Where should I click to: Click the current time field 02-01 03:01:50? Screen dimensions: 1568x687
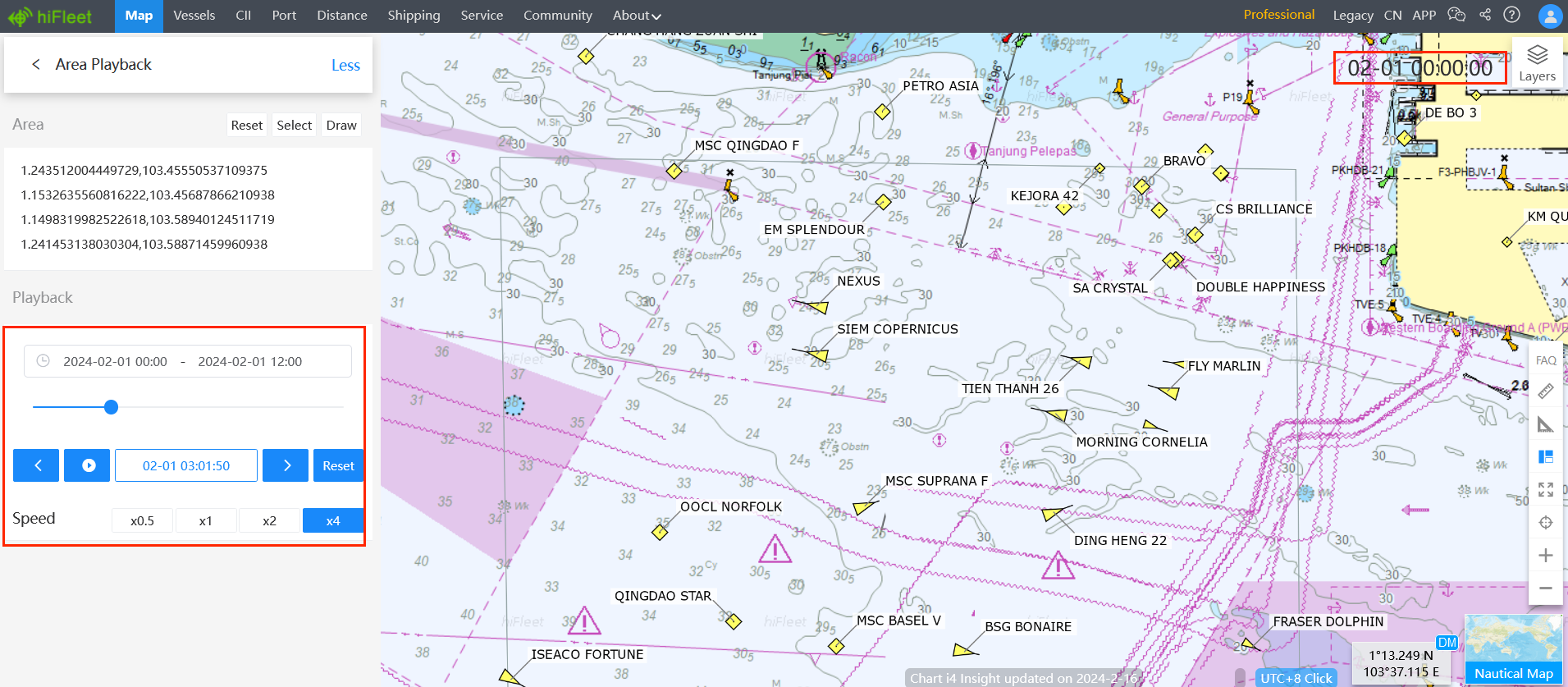[186, 465]
